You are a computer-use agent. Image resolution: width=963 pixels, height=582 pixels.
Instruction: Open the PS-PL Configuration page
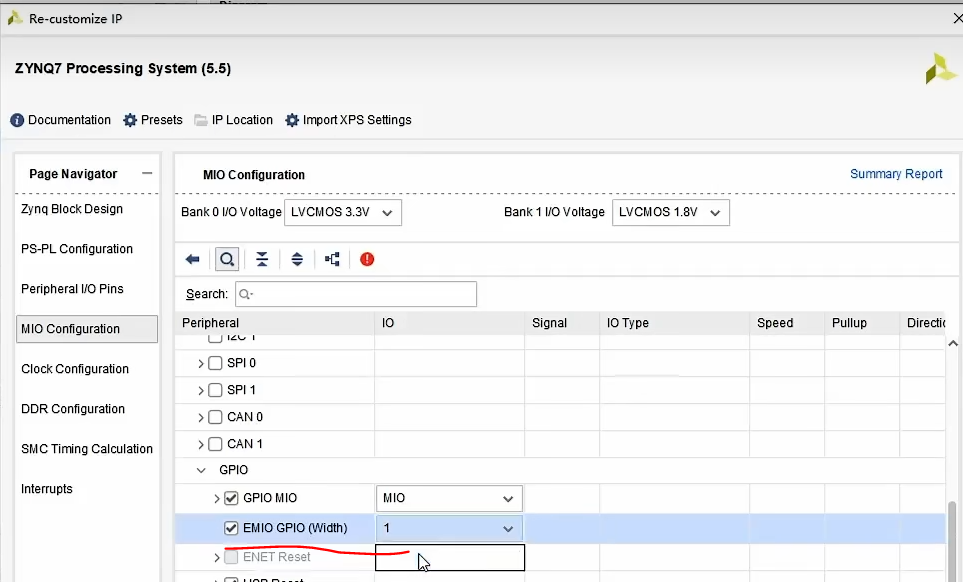click(x=77, y=249)
